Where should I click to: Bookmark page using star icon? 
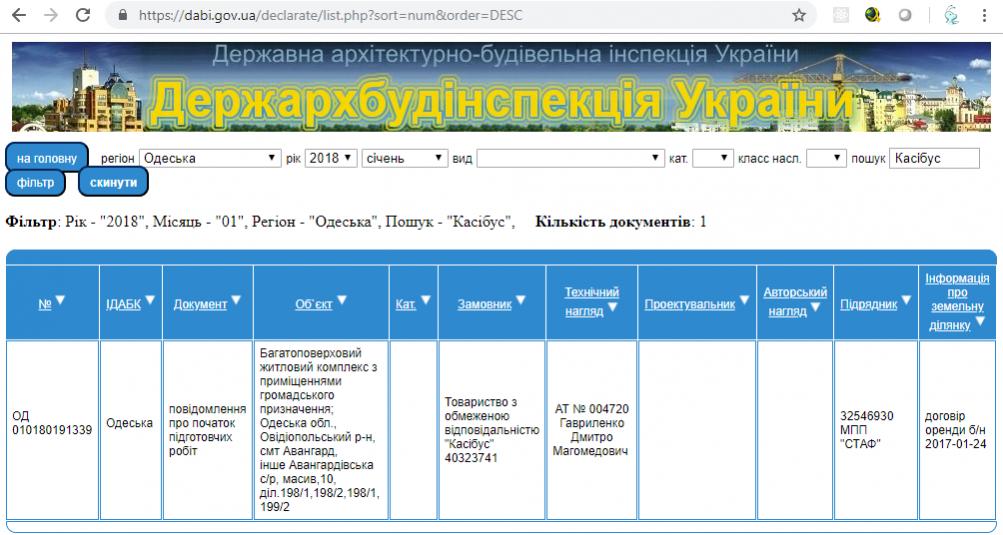pyautogui.click(x=799, y=16)
